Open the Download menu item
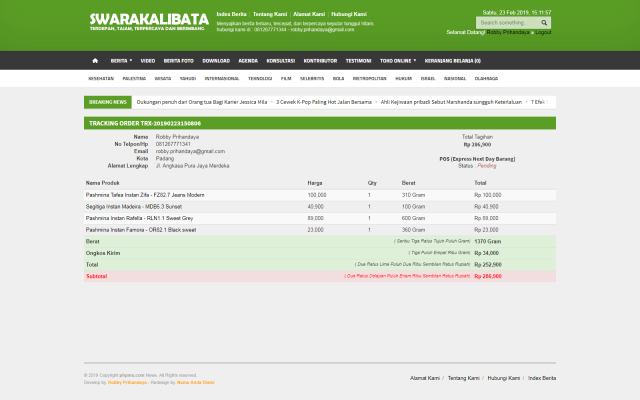Viewport: 640px width, 400px height. point(217,61)
